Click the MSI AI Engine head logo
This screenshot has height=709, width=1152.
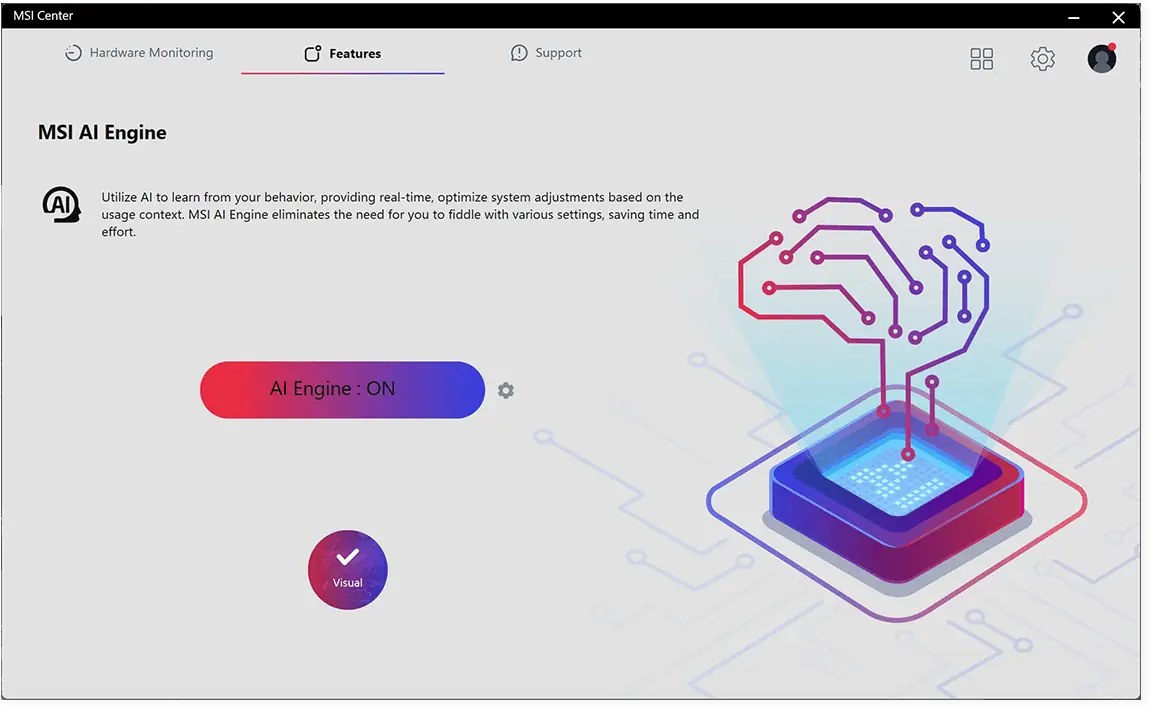61,204
